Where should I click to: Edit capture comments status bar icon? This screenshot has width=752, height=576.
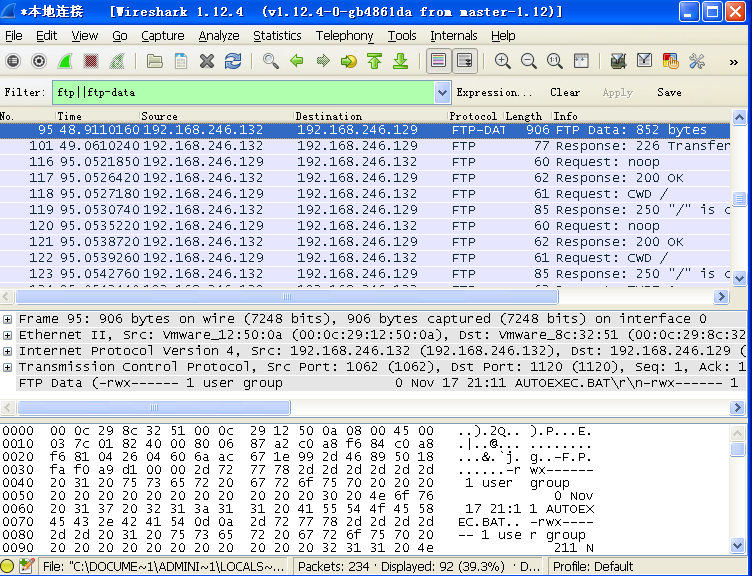27,566
